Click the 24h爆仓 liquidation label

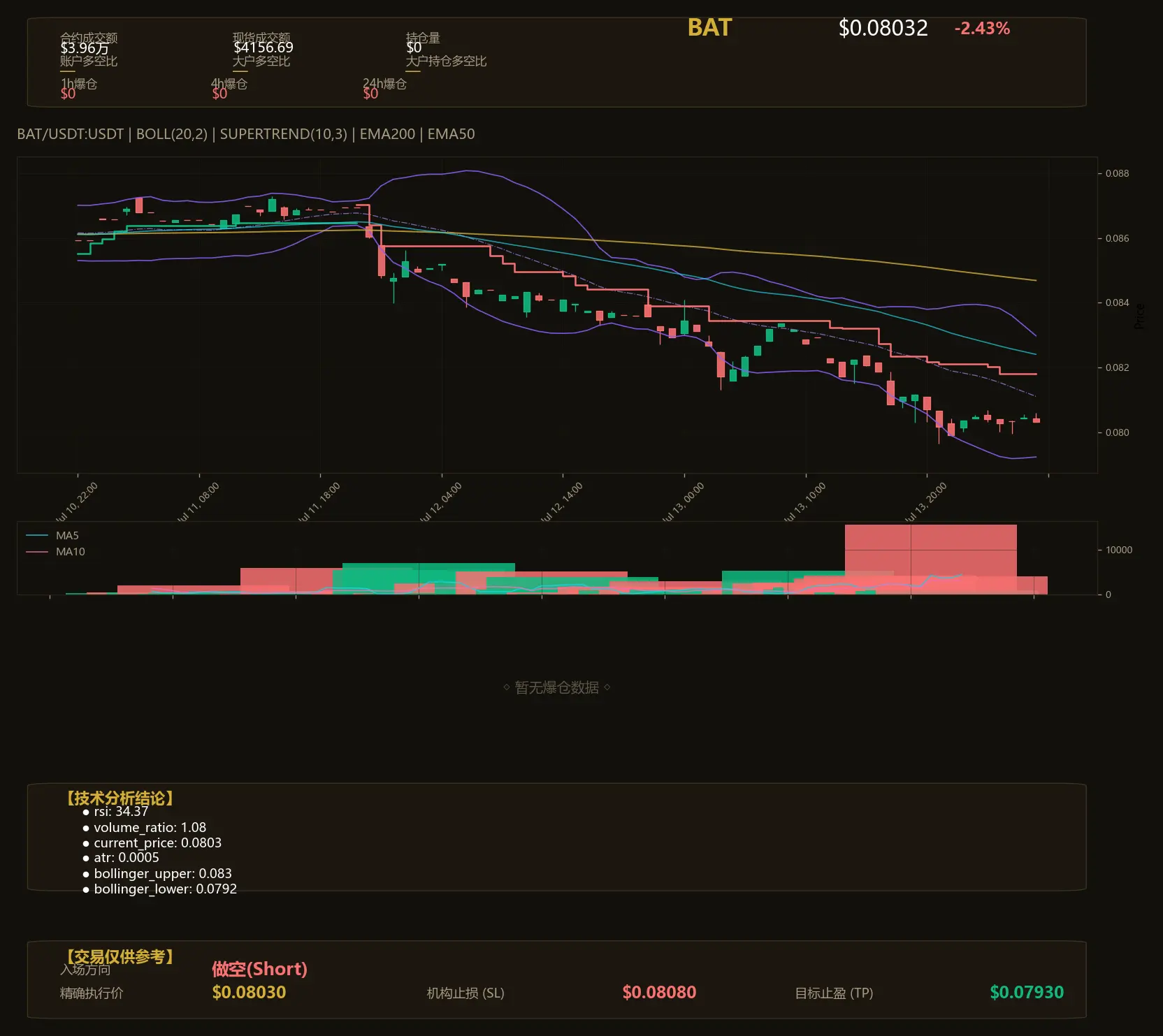(x=384, y=84)
